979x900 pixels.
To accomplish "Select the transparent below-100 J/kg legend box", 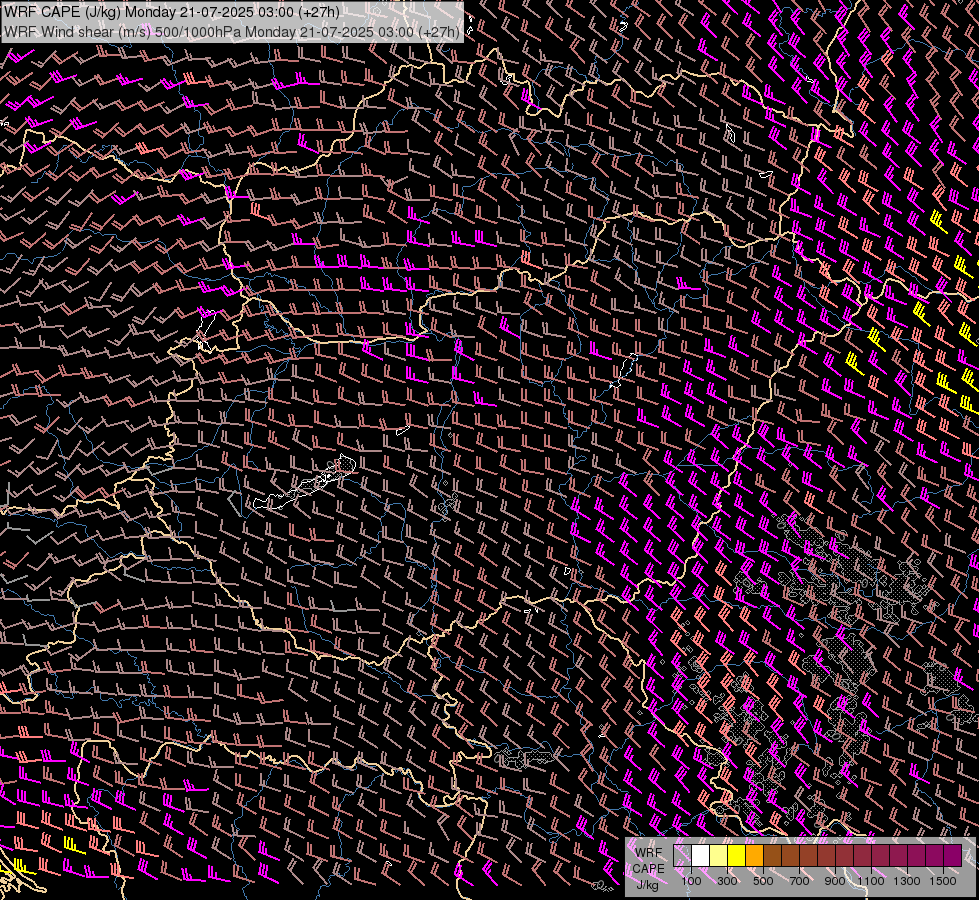I will click(x=682, y=855).
